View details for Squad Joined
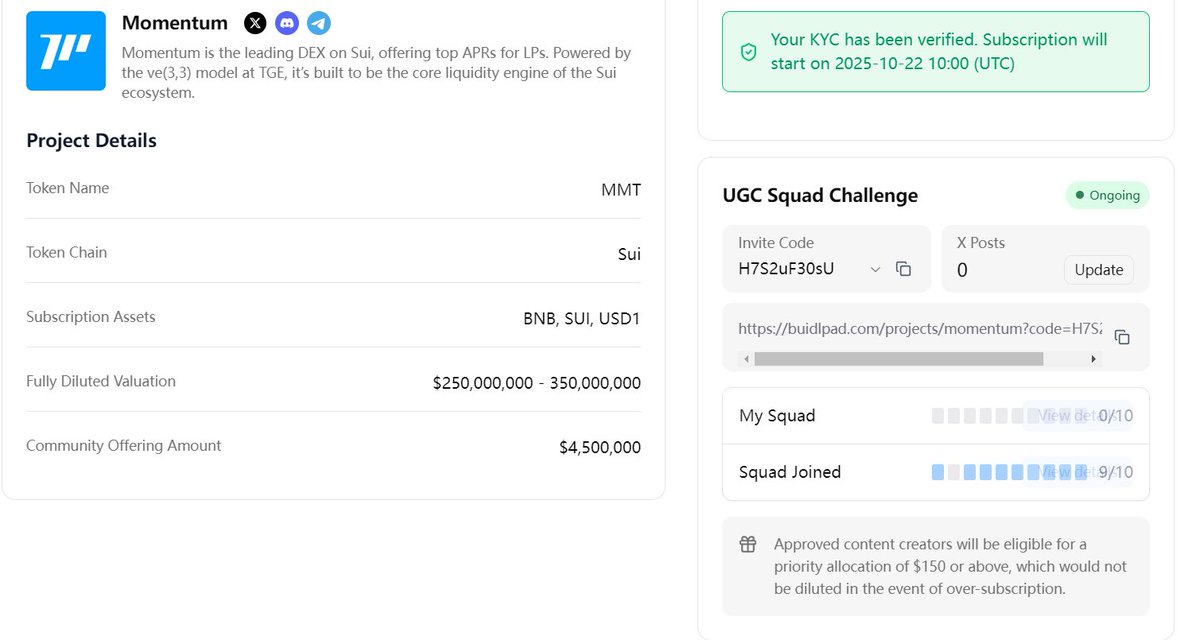Screen dimensions: 1200x640 (1065, 472)
